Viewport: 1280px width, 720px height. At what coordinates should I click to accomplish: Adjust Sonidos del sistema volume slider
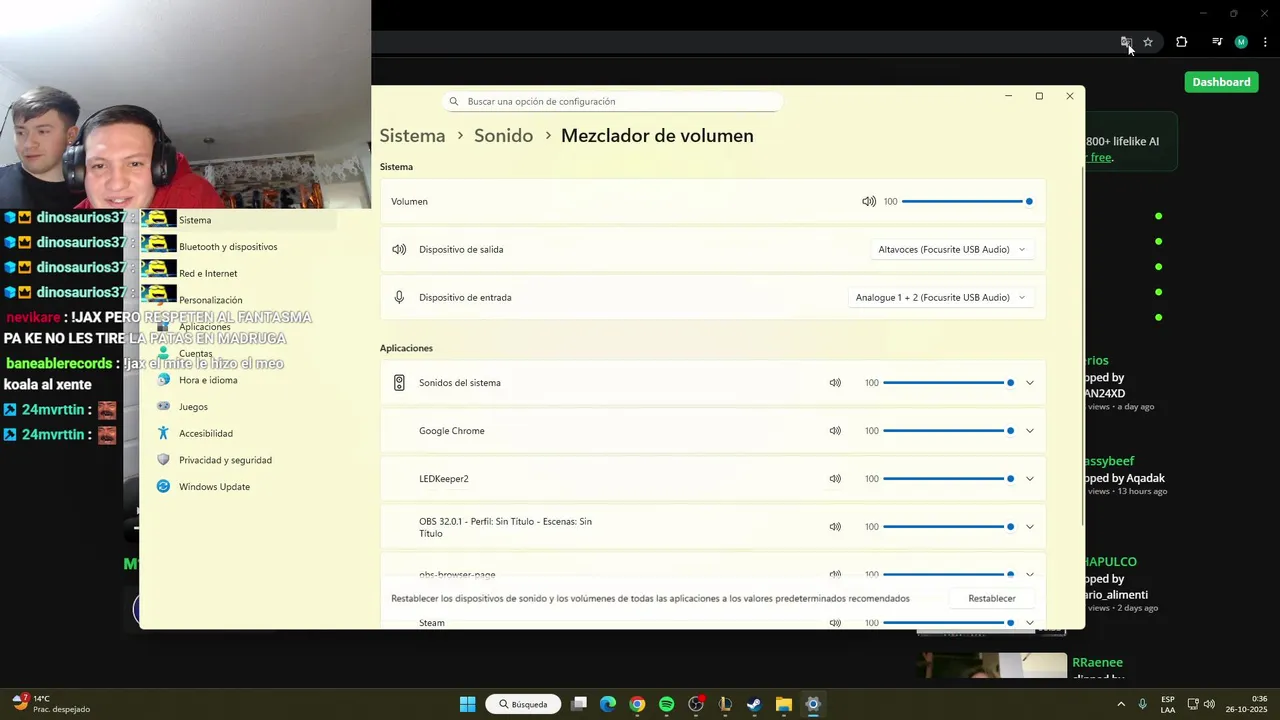point(948,383)
